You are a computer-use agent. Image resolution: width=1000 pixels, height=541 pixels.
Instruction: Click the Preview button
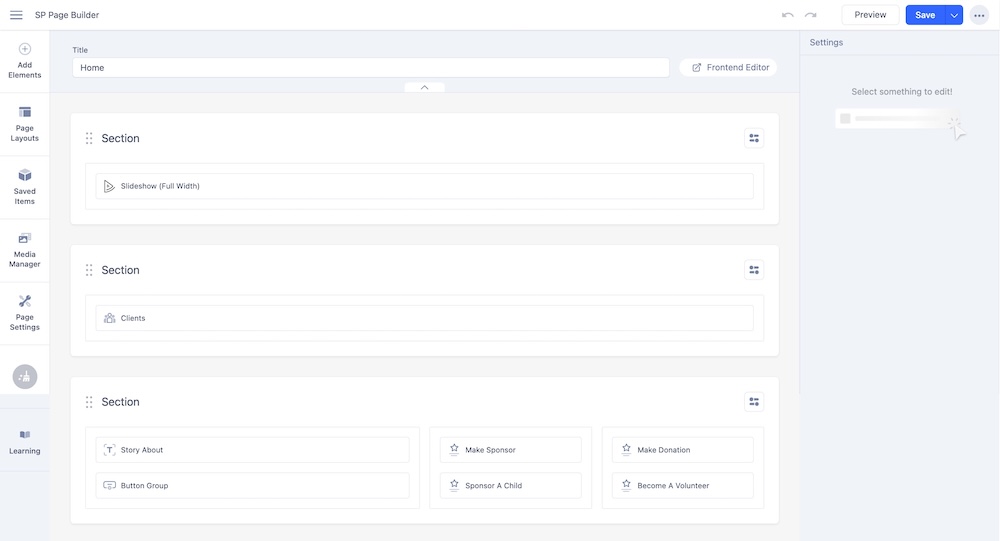point(870,15)
